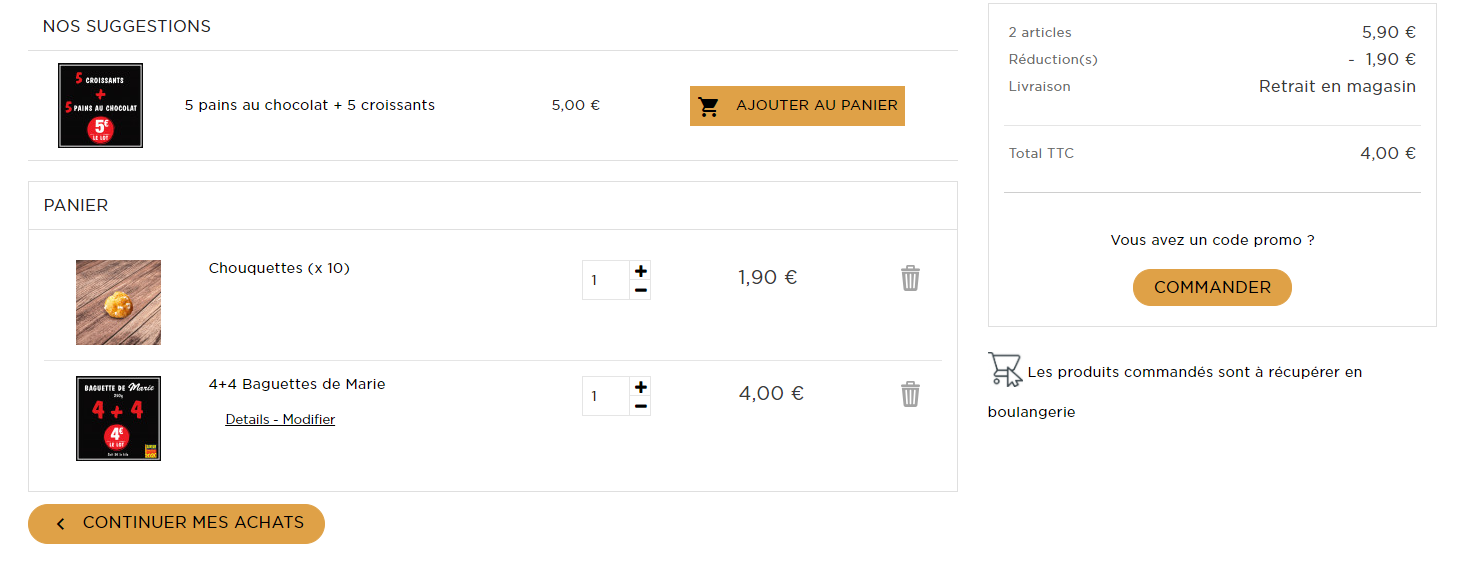Click the Chouquettes quantity field

pyautogui.click(x=606, y=280)
